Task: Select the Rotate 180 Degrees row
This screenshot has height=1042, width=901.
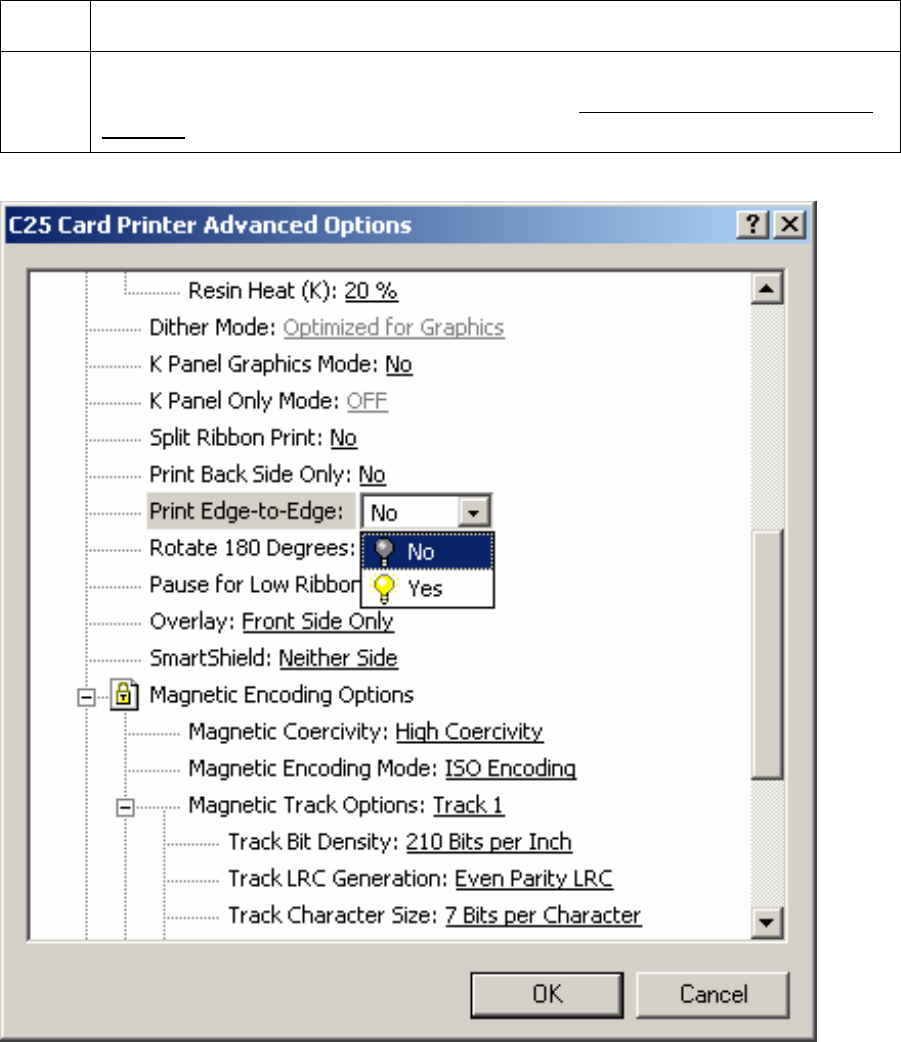Action: [x=252, y=548]
